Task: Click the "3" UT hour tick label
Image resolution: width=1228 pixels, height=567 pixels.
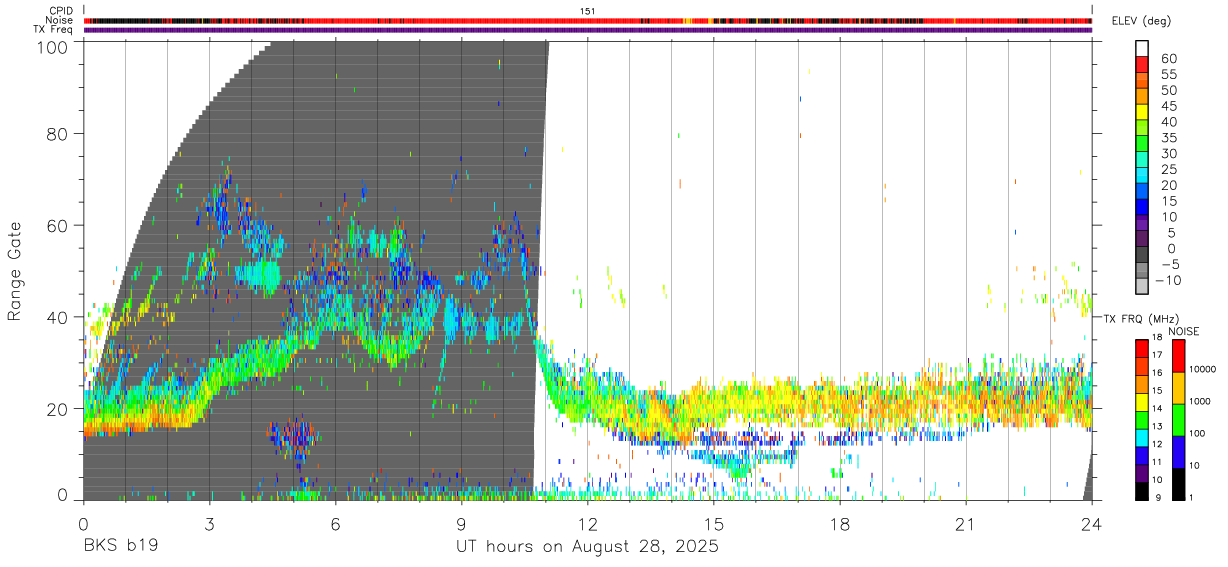Action: click(x=209, y=523)
